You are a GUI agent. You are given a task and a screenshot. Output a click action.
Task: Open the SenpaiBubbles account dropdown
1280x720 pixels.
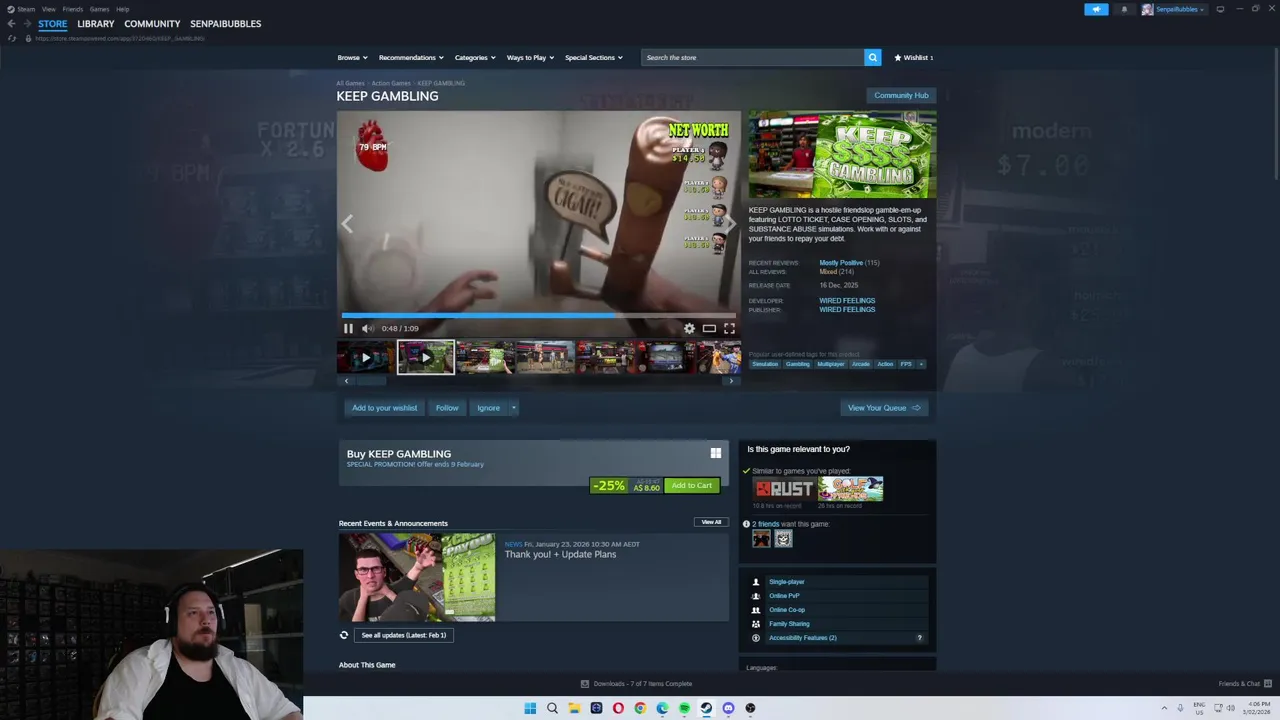tap(1173, 9)
